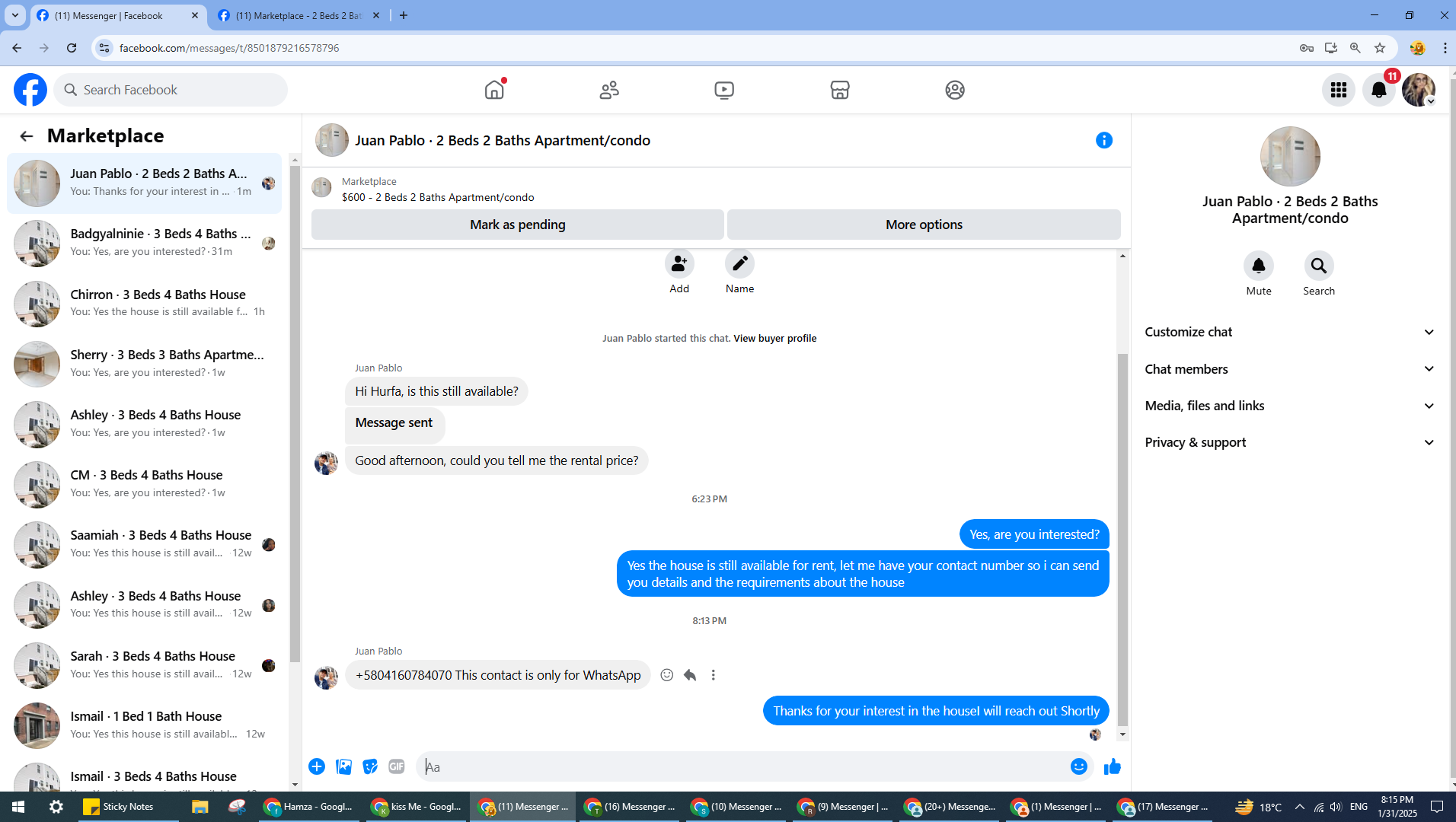Open Chrome tab search dropdown
1456x822 pixels.
(x=15, y=15)
